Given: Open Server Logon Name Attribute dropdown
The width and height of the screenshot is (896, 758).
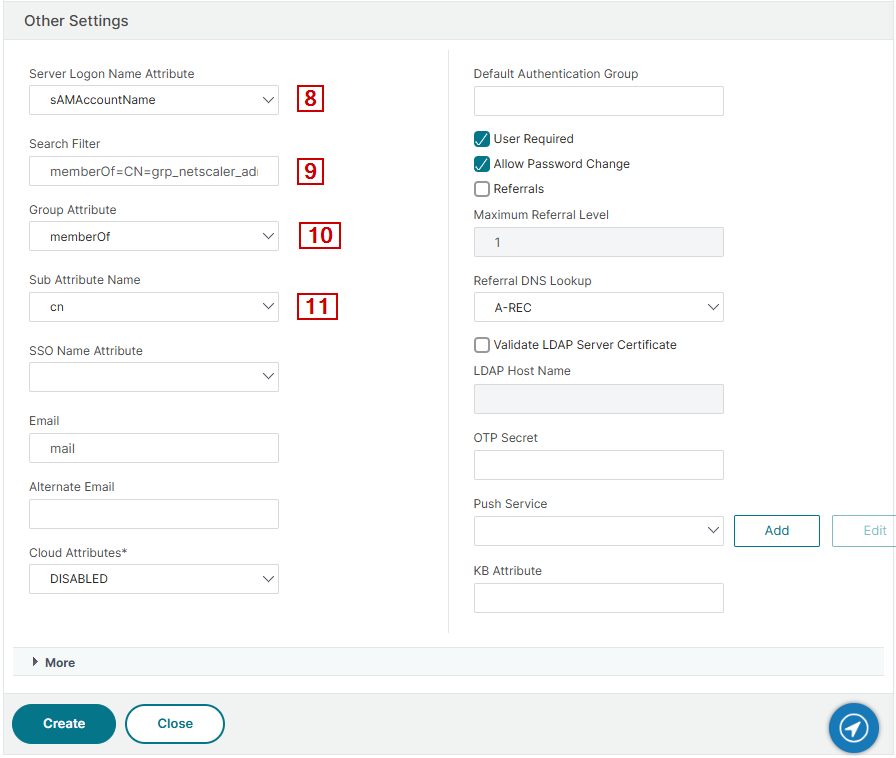Looking at the screenshot, I should (154, 100).
